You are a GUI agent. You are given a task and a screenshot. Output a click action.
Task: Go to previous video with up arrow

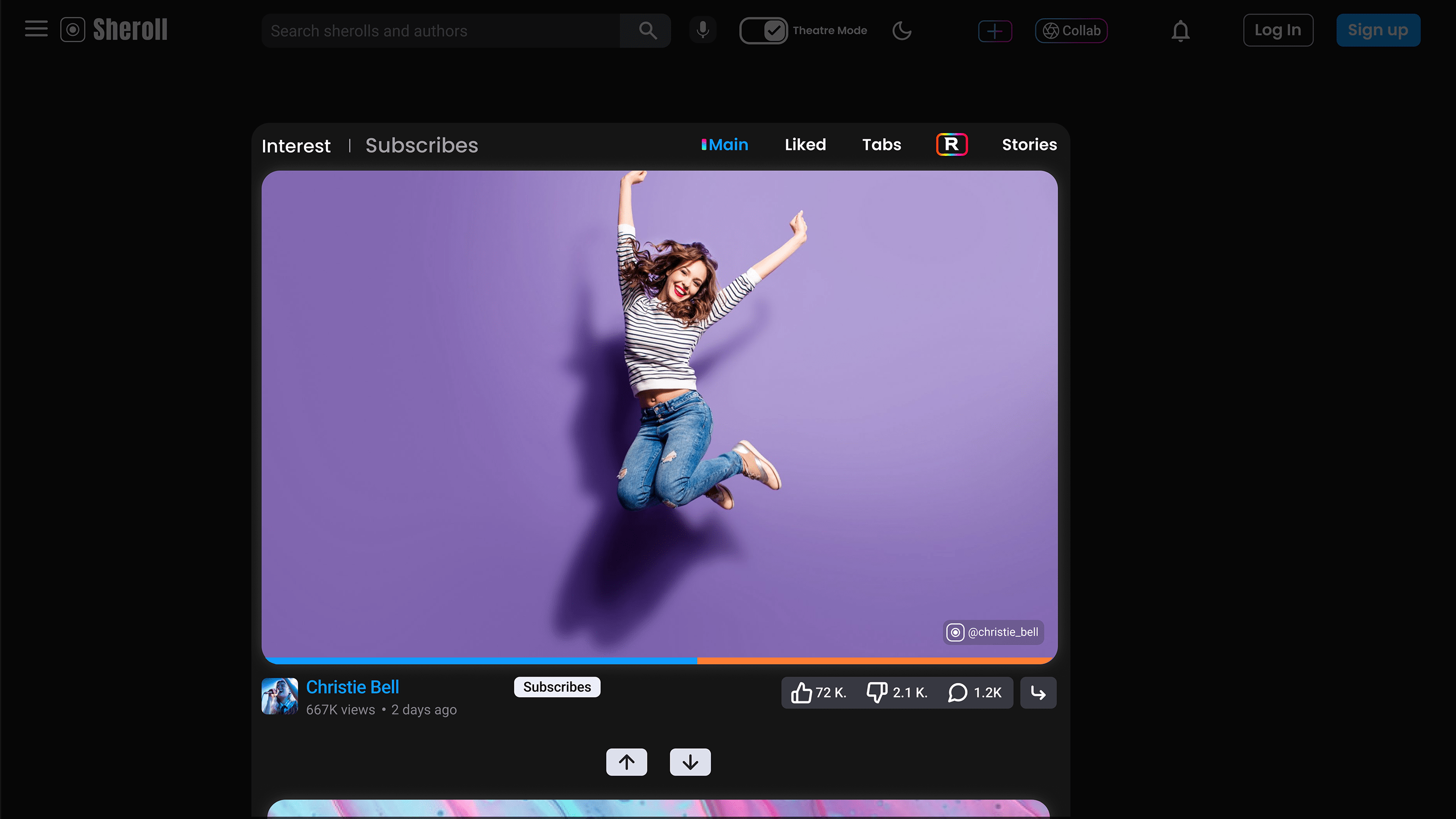pyautogui.click(x=626, y=762)
